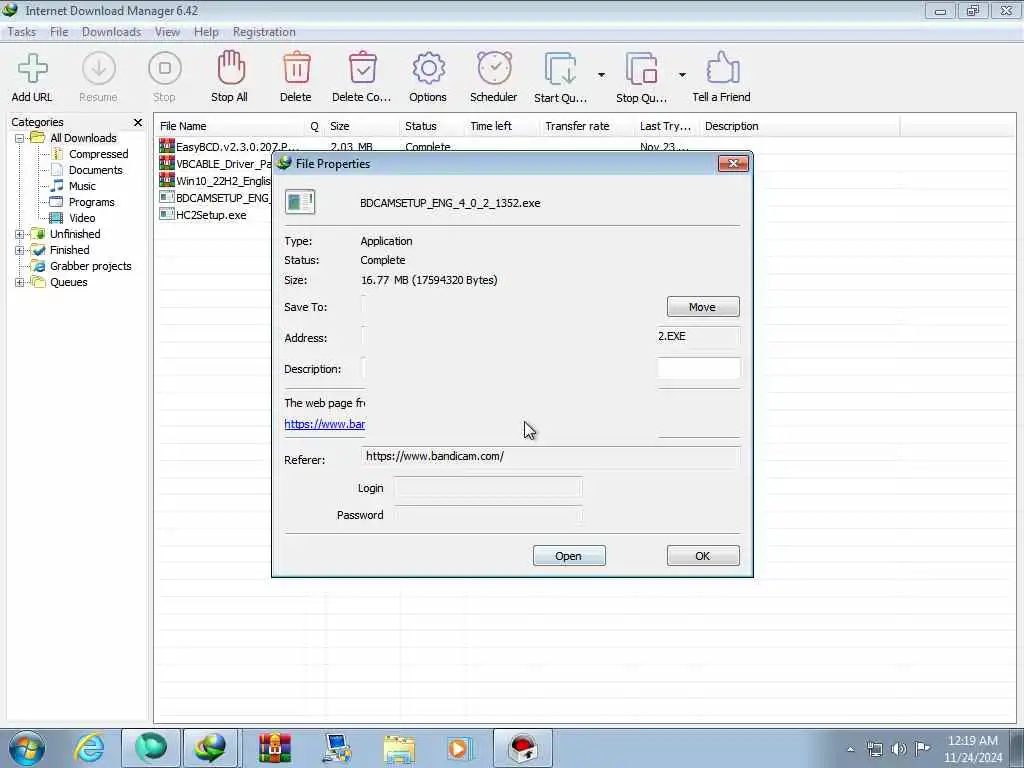Viewport: 1024px width, 768px height.
Task: Expand the Finished tree node
Action: 20,250
